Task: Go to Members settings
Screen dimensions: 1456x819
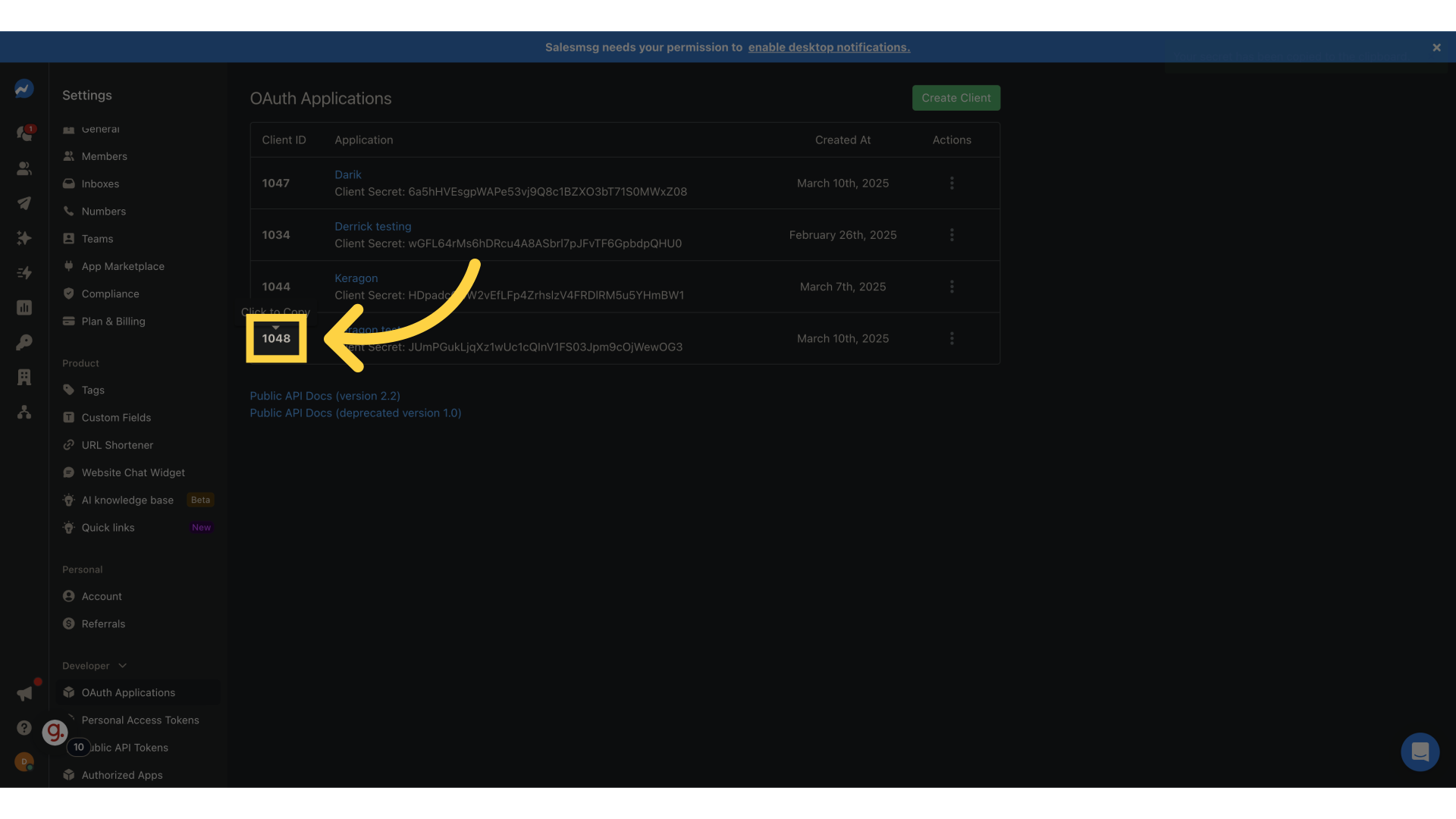Action: click(105, 156)
